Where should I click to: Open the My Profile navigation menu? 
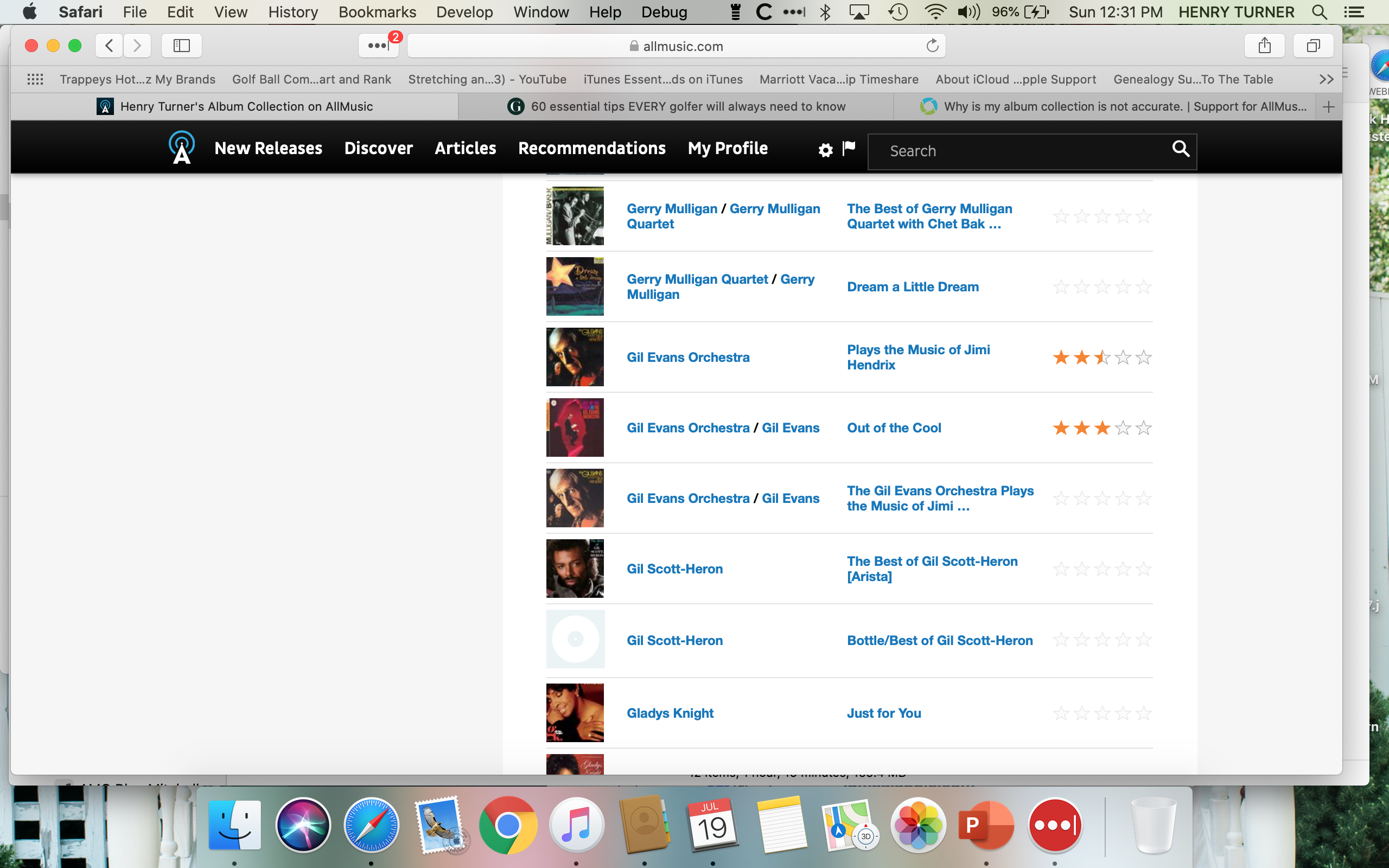pyautogui.click(x=727, y=148)
